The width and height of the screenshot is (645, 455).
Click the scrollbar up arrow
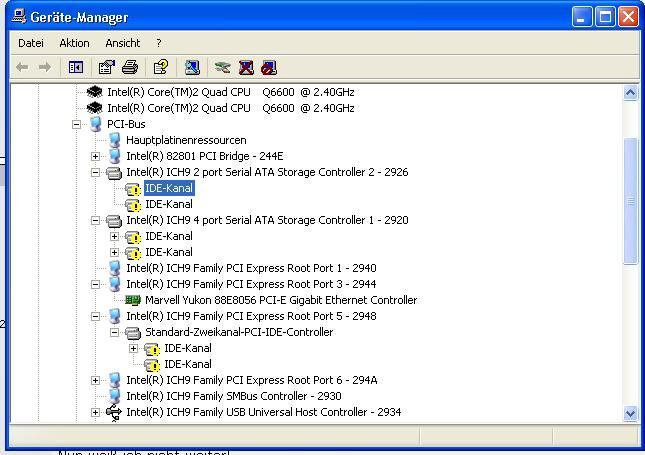pos(631,93)
